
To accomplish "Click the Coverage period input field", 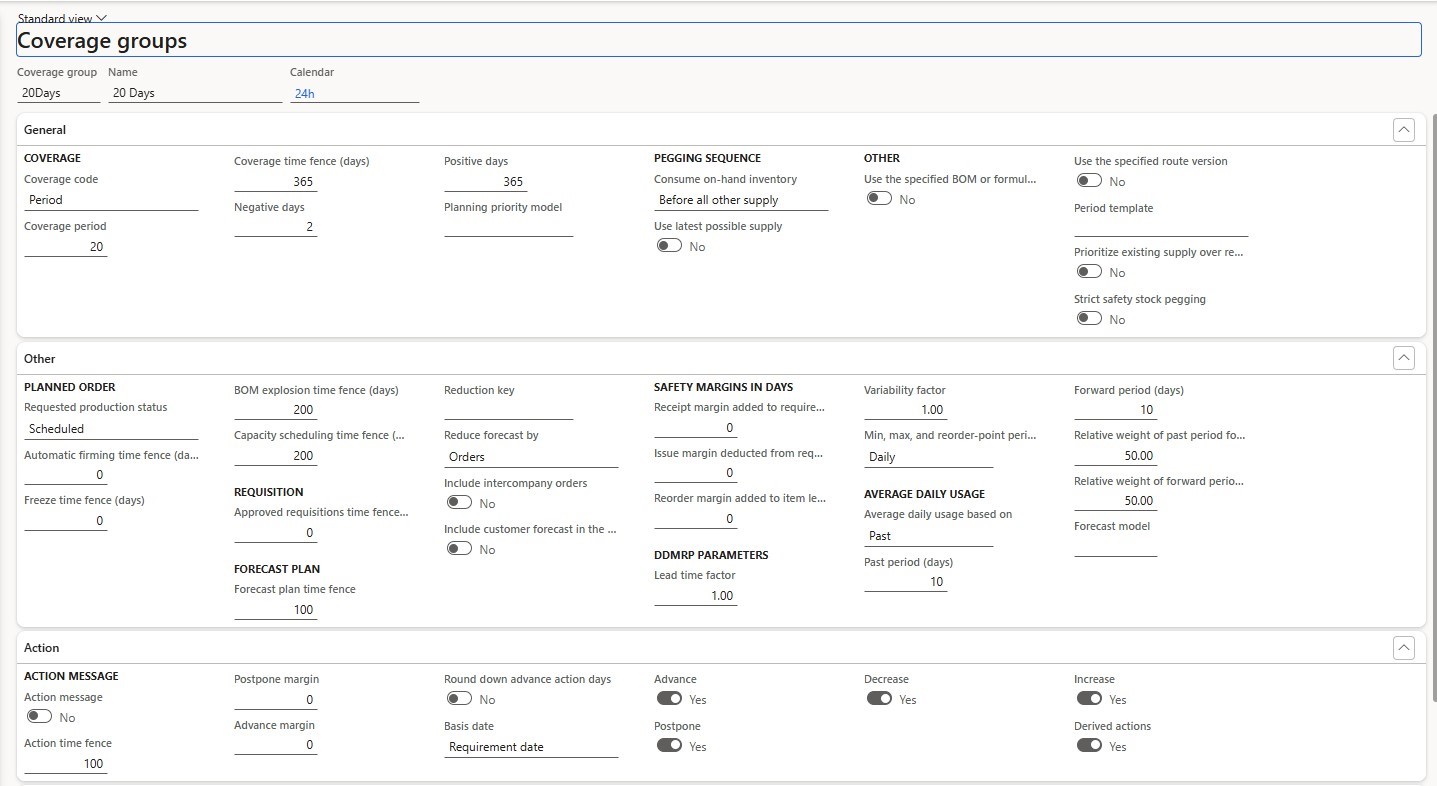I will (65, 246).
